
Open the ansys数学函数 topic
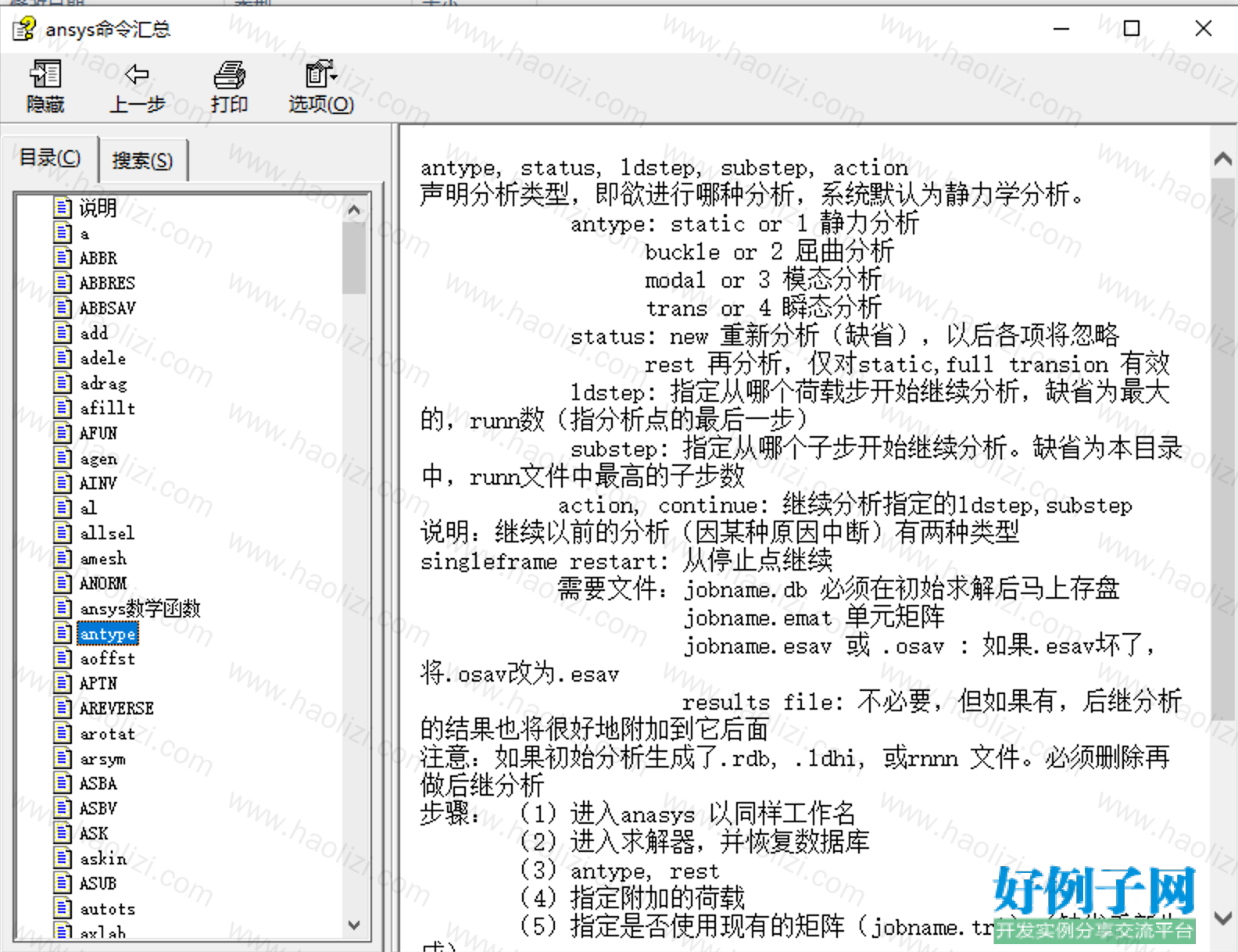(x=140, y=608)
